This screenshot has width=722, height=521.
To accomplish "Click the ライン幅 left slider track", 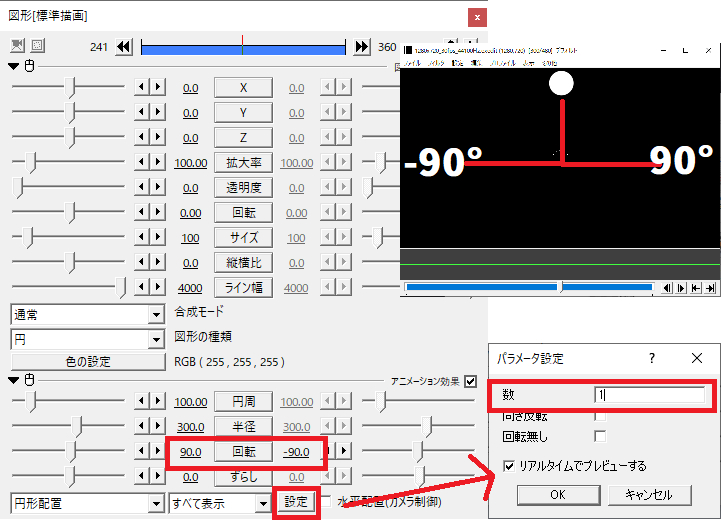I will pos(69,287).
